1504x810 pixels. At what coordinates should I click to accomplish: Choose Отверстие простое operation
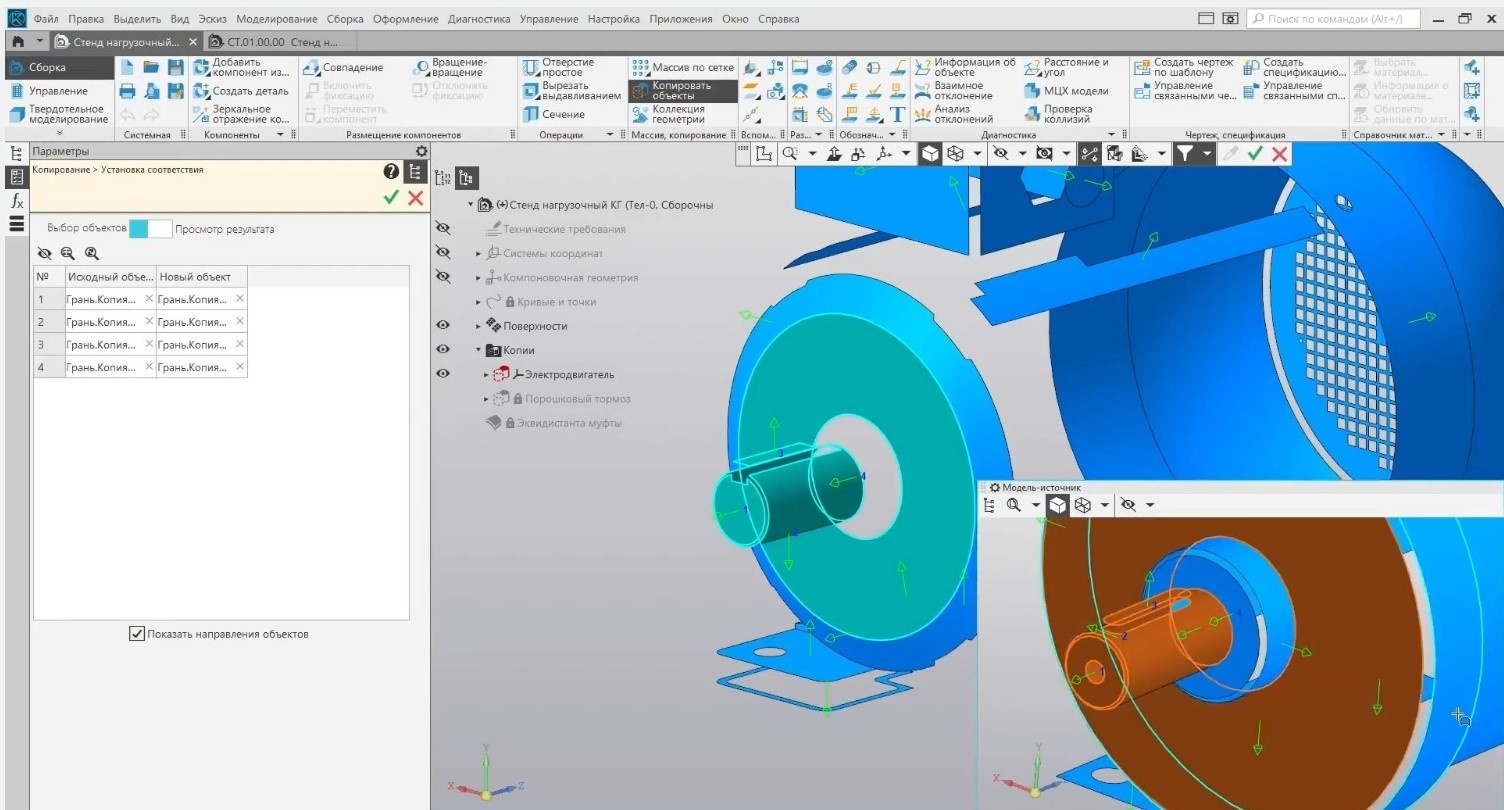558,67
